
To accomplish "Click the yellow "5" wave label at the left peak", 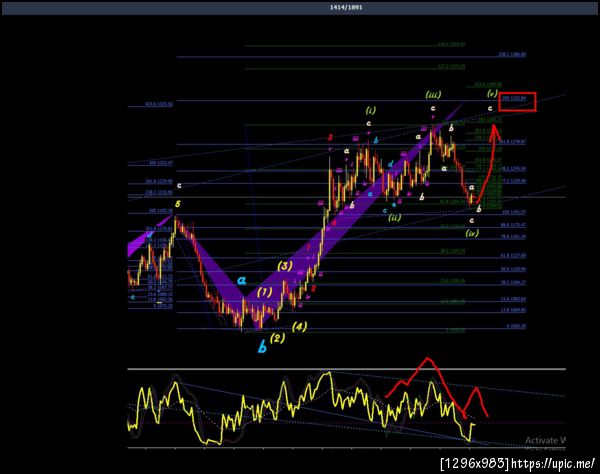I will [178, 204].
